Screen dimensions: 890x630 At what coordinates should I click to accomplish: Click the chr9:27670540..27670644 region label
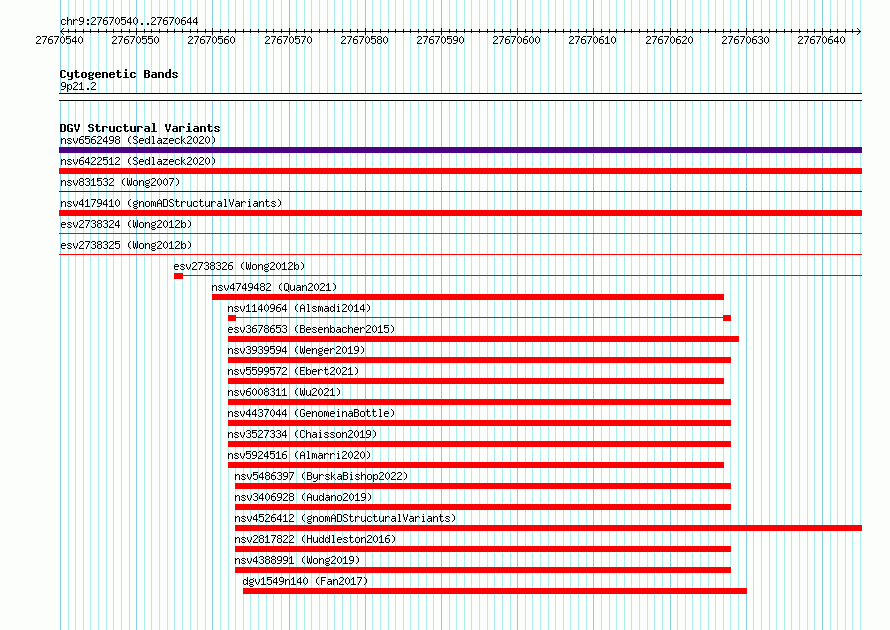pos(129,22)
